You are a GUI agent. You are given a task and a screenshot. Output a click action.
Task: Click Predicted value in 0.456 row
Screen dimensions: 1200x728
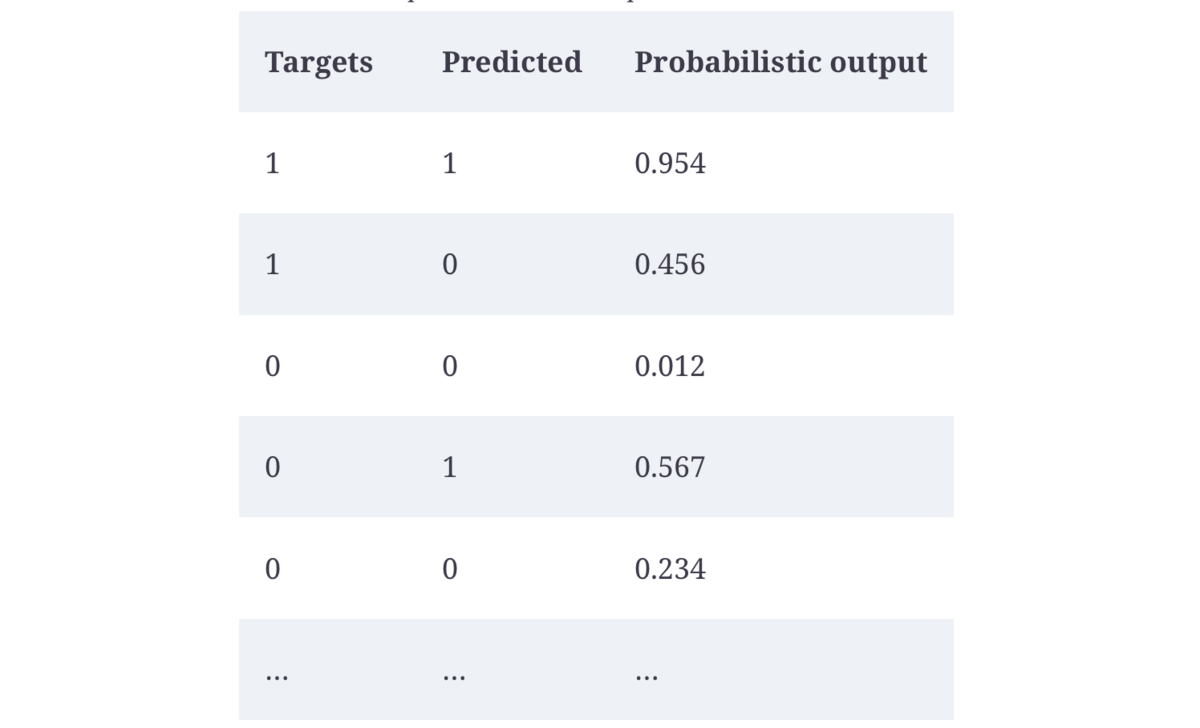coord(449,264)
